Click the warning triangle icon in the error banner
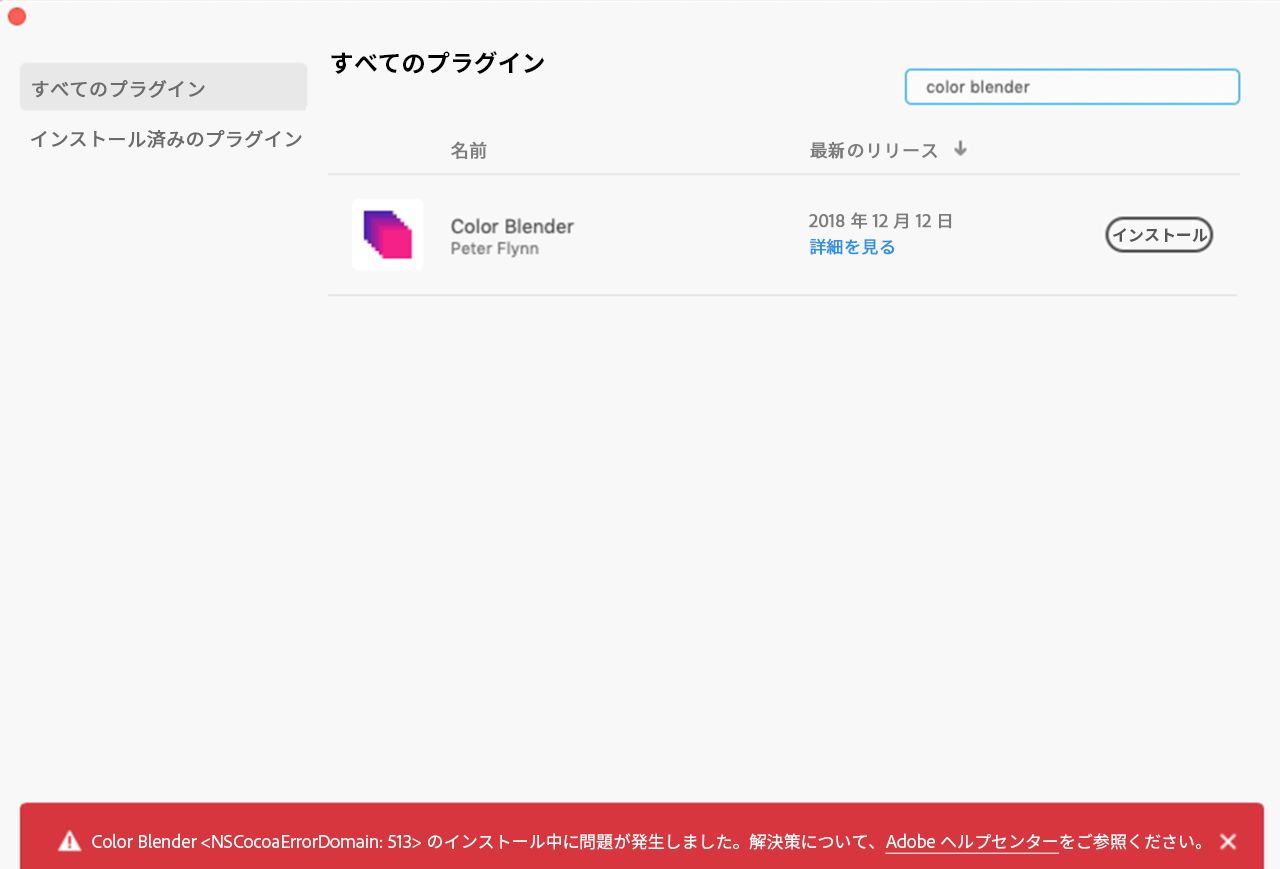The height and width of the screenshot is (869, 1280). click(x=70, y=841)
